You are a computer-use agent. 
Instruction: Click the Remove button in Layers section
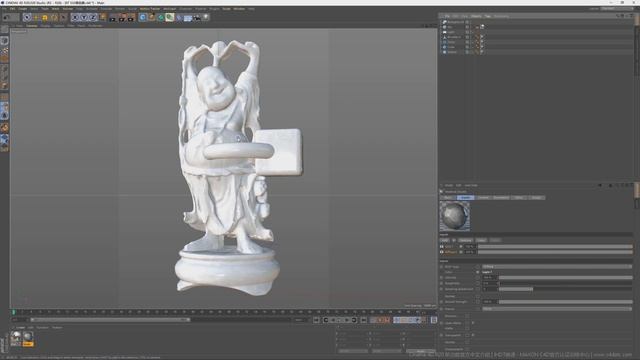465,240
